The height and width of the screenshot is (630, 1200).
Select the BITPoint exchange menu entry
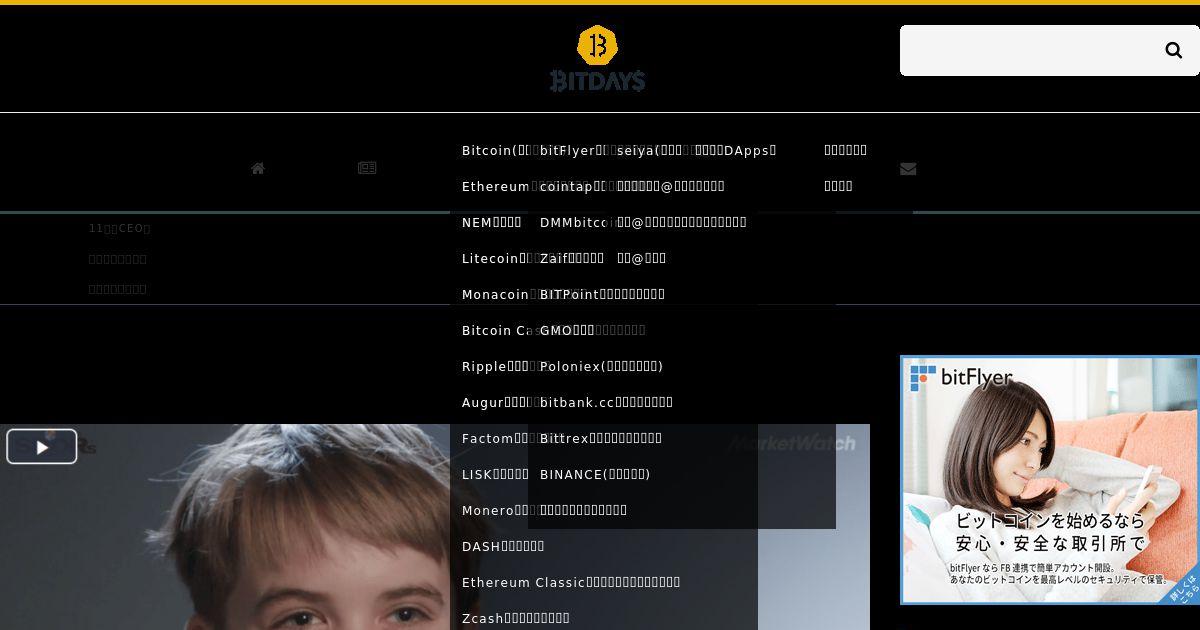point(602,294)
